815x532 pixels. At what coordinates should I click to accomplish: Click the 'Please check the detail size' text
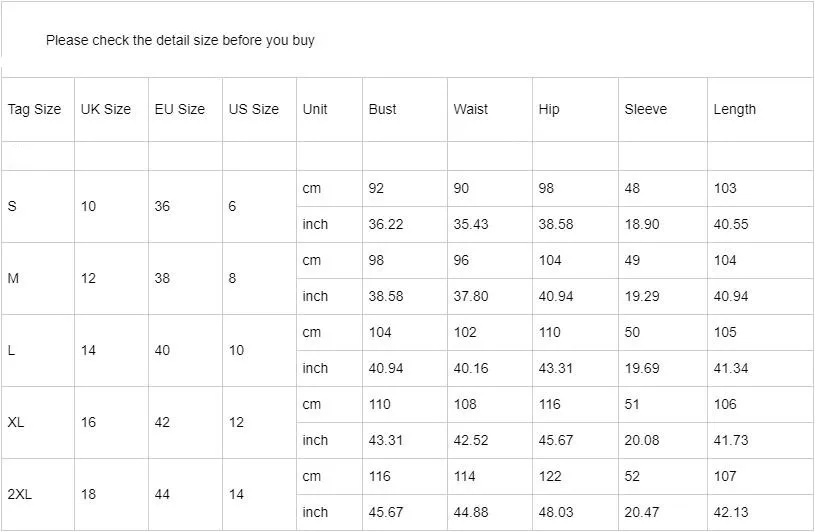pos(180,41)
